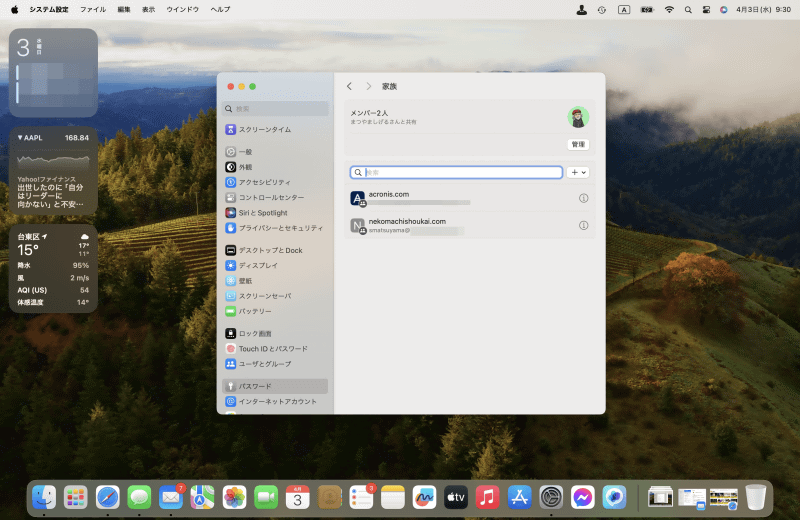Screen dimensions: 800x520
Task: Open the Trash in the Dock
Action: 756,497
